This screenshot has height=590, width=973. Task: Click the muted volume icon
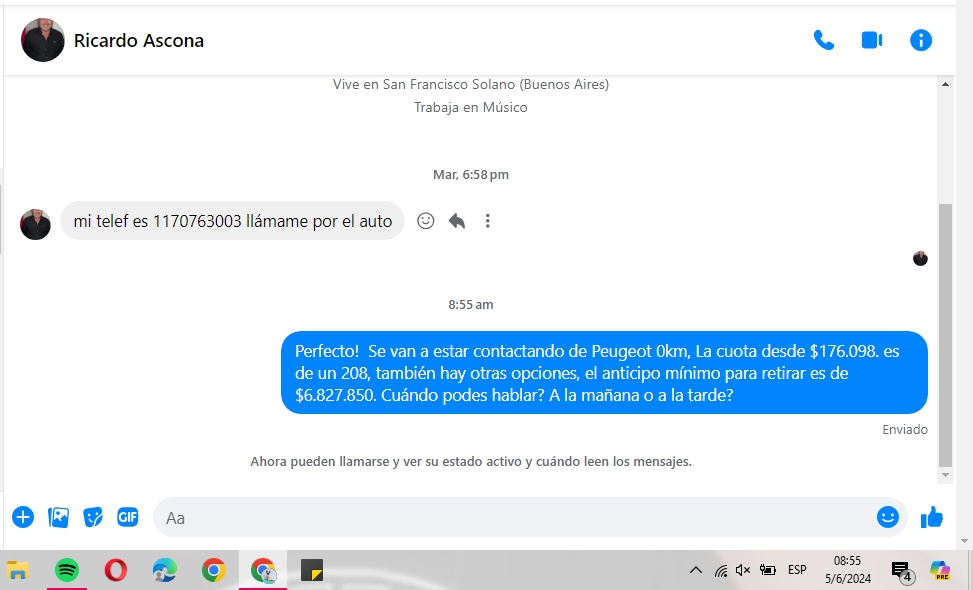click(x=743, y=570)
